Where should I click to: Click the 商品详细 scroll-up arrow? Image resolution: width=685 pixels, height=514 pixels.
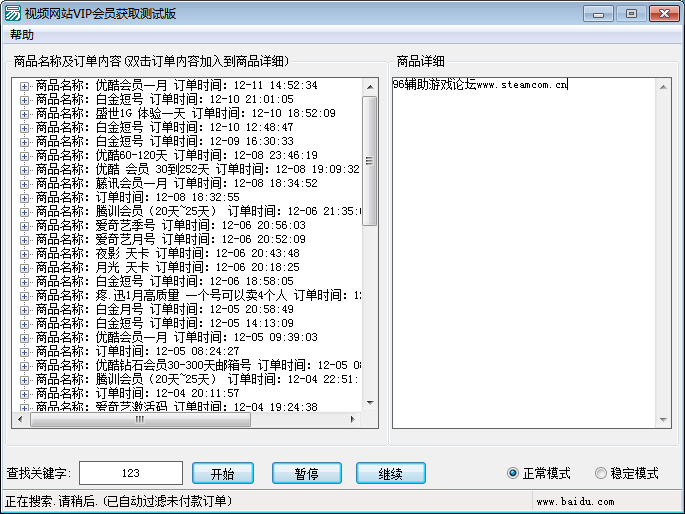[664, 87]
